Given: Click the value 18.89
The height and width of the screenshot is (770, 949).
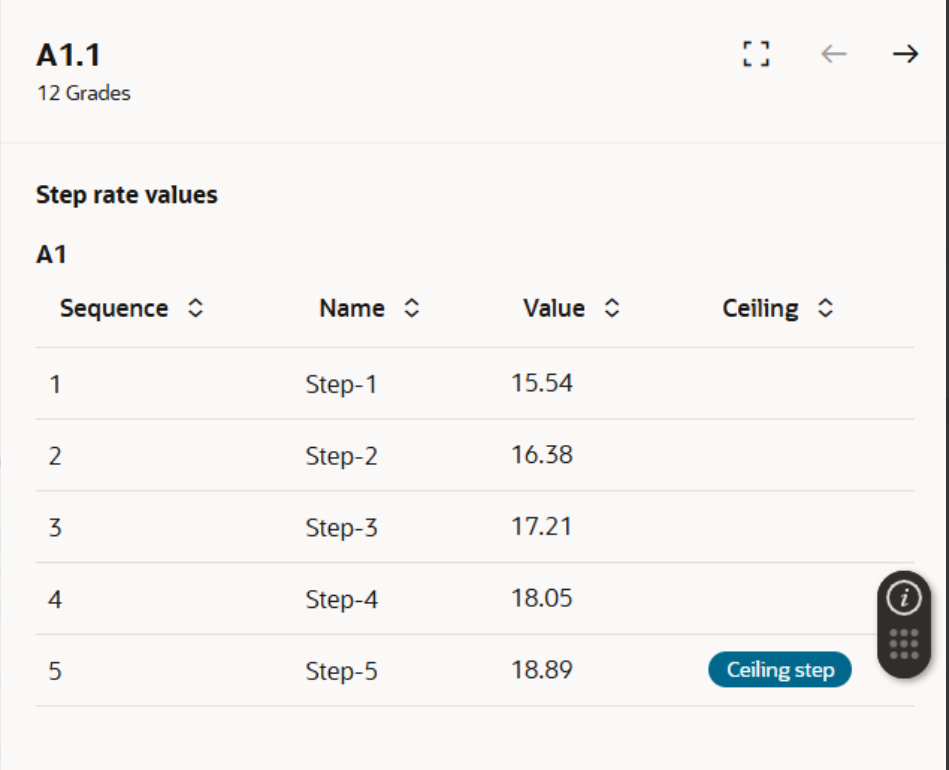Looking at the screenshot, I should (x=542, y=670).
